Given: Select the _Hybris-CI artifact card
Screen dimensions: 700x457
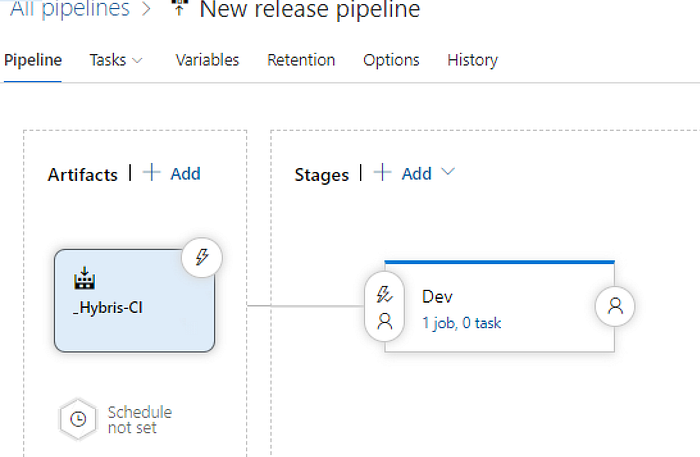Looking at the screenshot, I should tap(134, 301).
